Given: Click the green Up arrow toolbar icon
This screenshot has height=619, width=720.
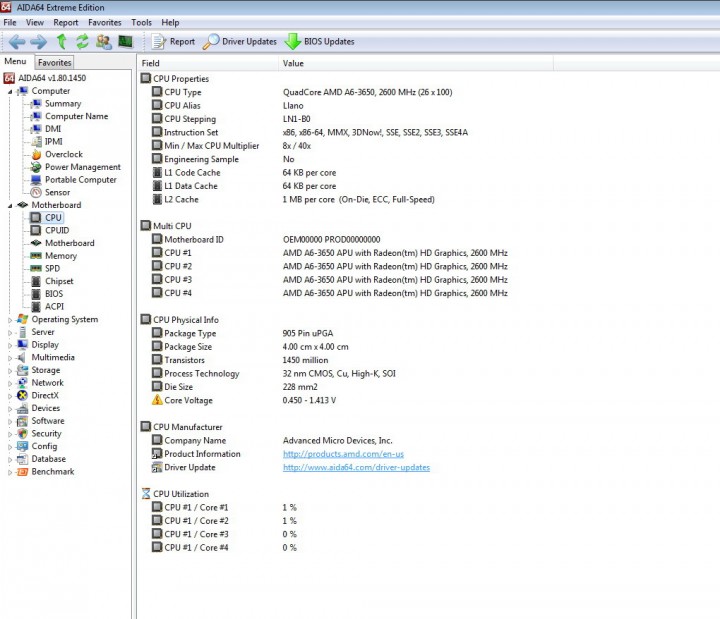Looking at the screenshot, I should pyautogui.click(x=61, y=41).
